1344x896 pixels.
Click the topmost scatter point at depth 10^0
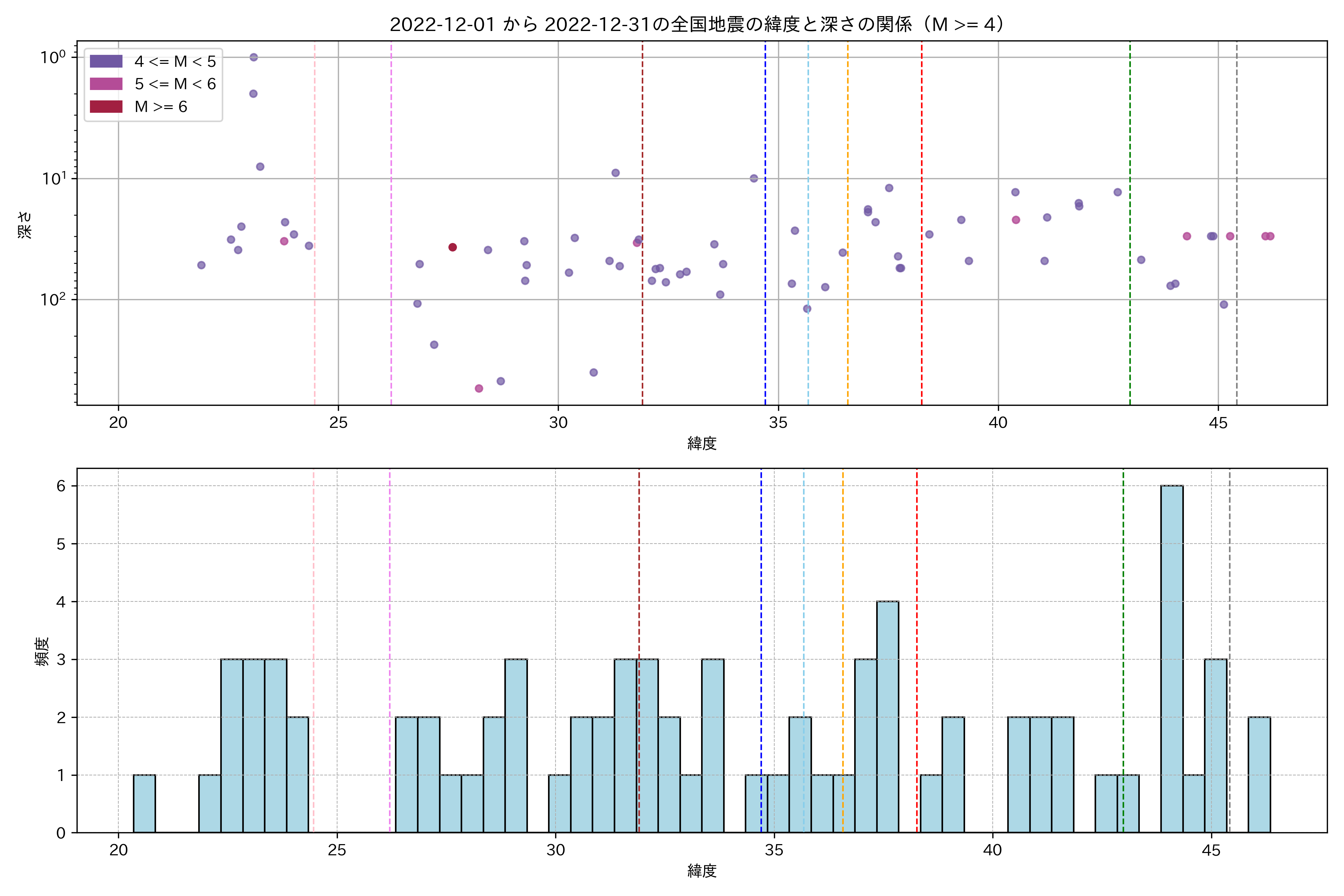coord(254,57)
